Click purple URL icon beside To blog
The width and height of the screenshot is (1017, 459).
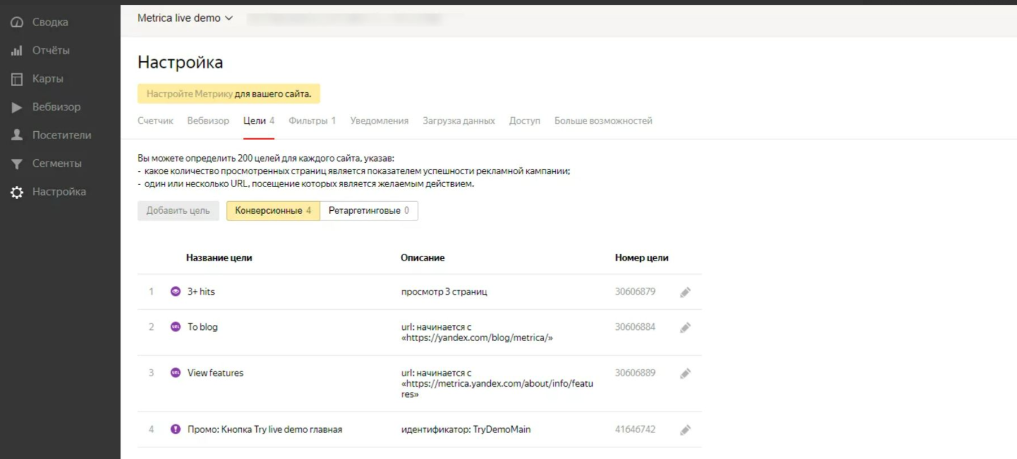[x=175, y=327]
